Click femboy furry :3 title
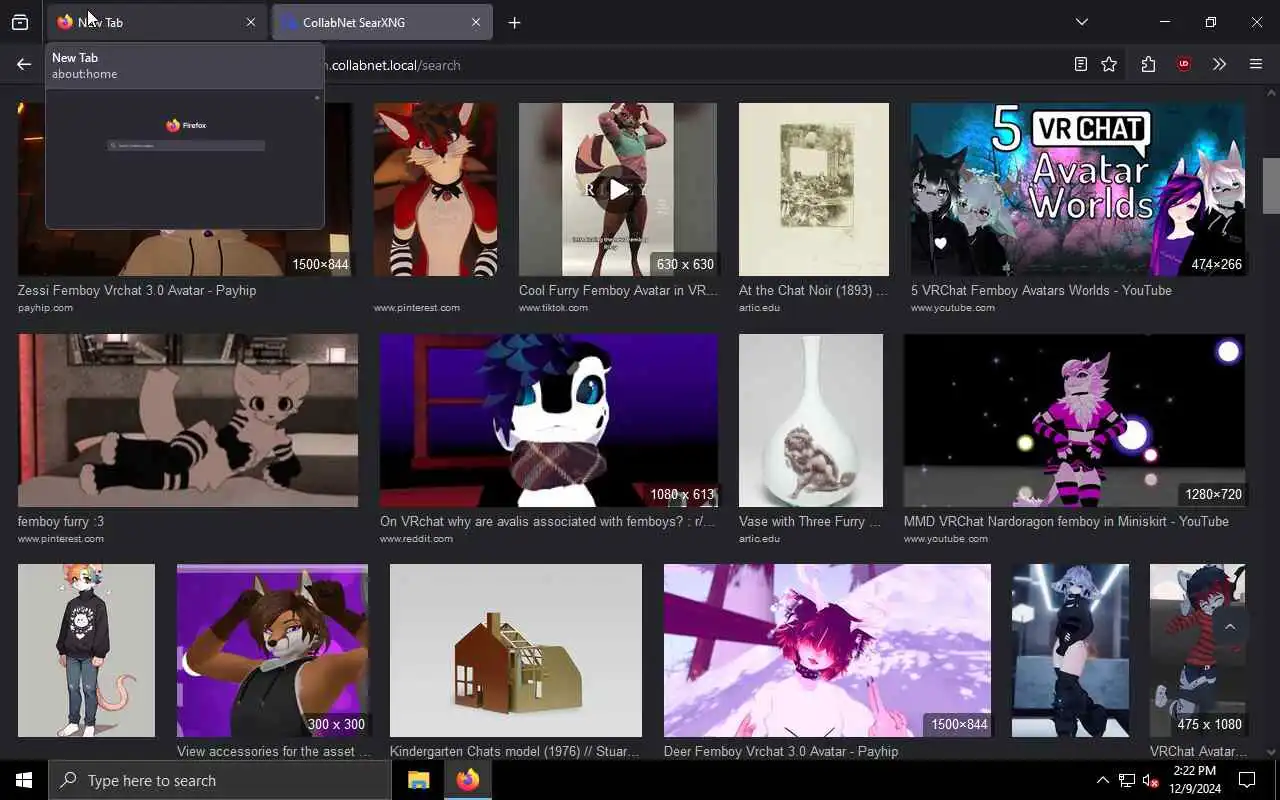Image resolution: width=1280 pixels, height=800 pixels. tap(61, 521)
